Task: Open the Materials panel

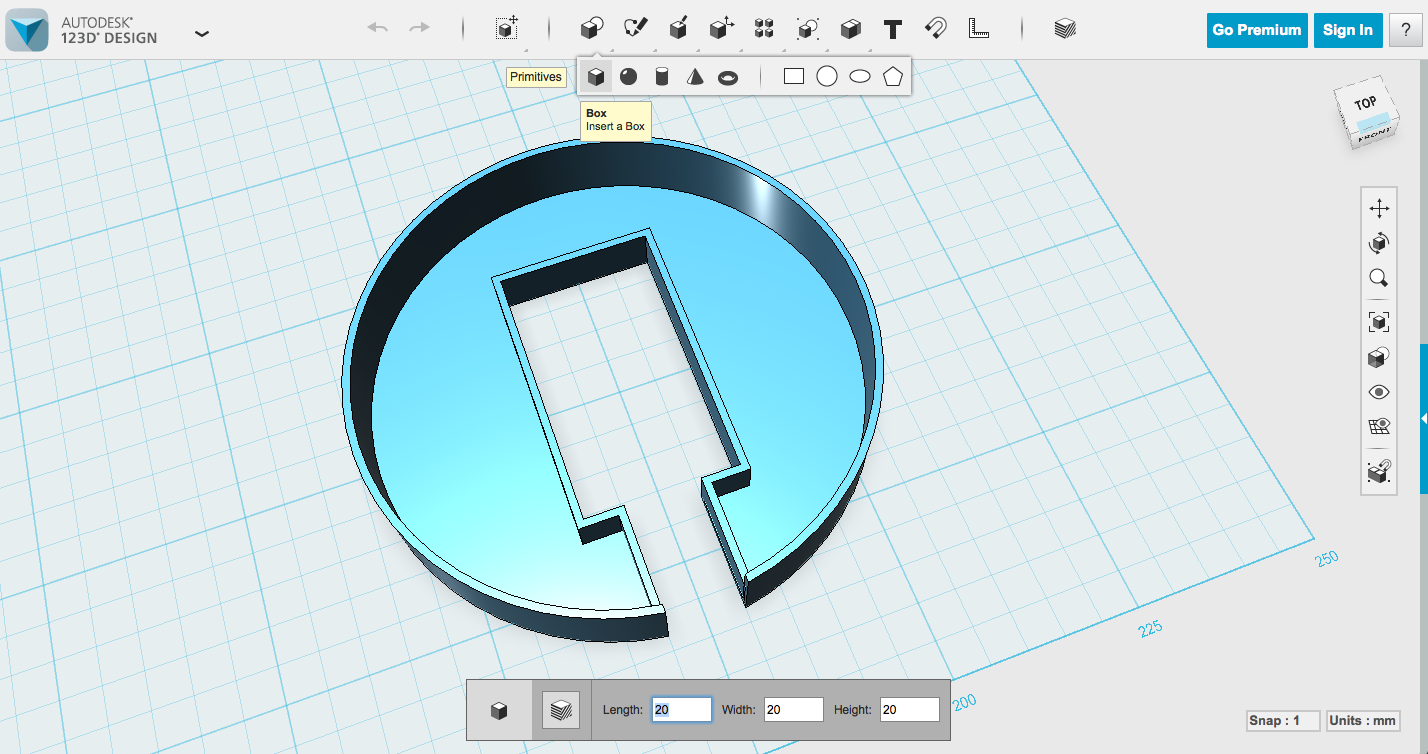Action: [1064, 28]
